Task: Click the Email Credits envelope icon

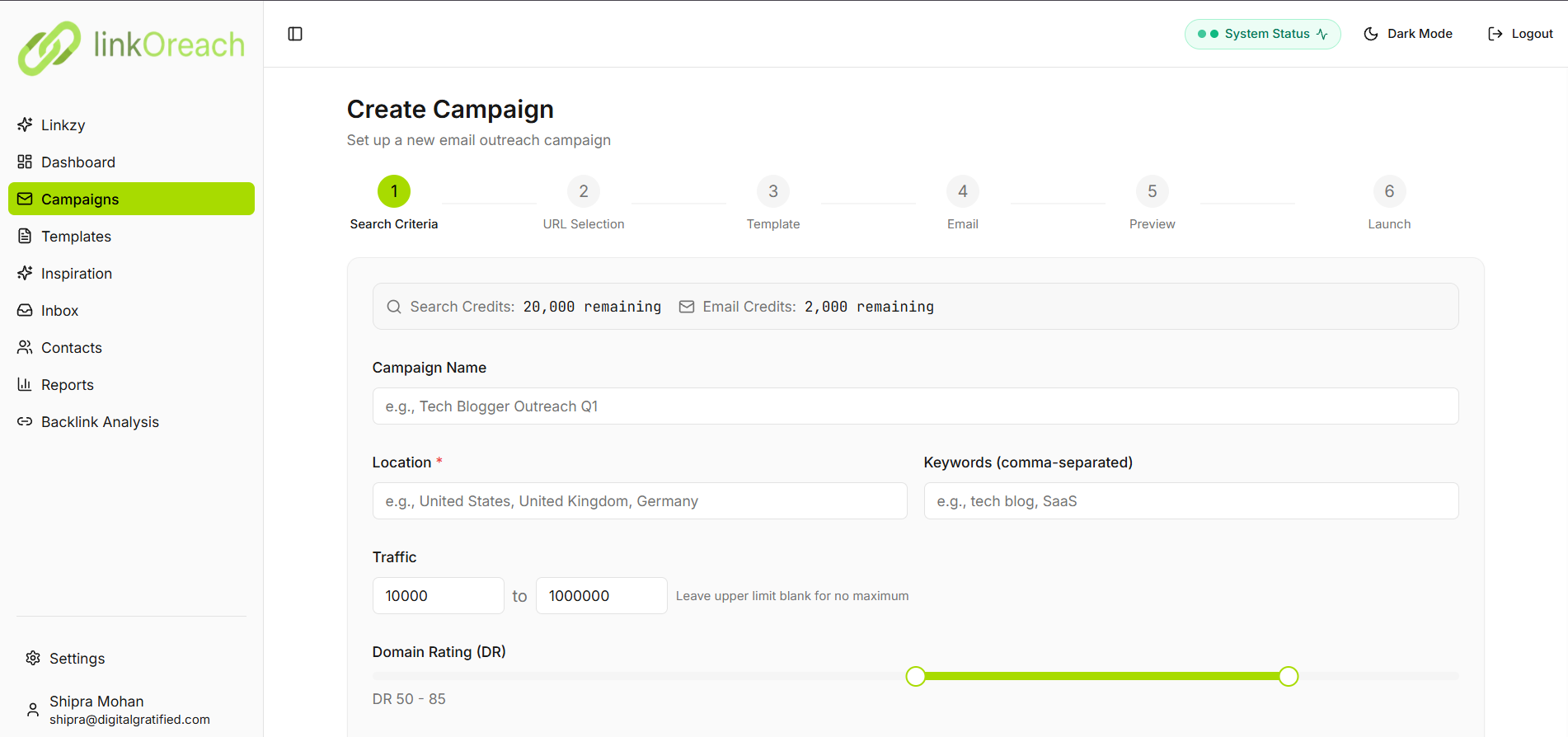Action: pos(687,307)
